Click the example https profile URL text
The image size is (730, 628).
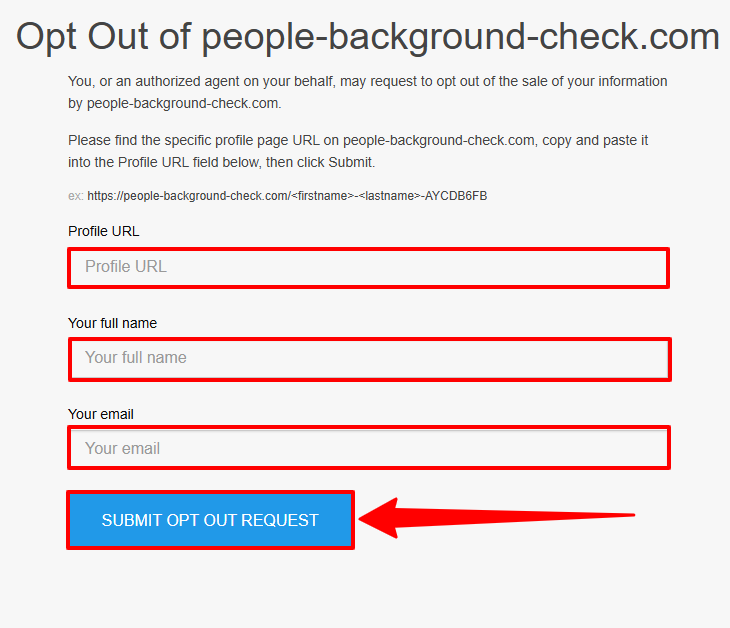[x=287, y=196]
